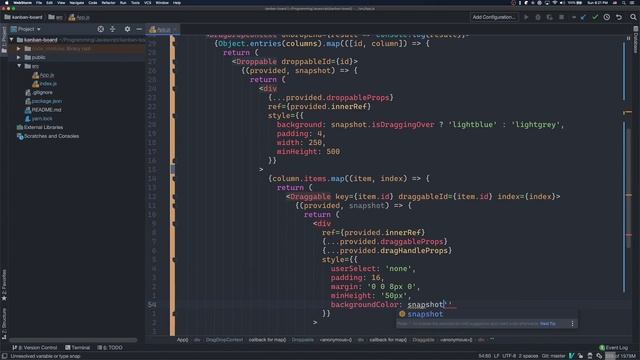Collapse the kanban-board root folder
This screenshot has height=360, width=640.
[x=11, y=40]
